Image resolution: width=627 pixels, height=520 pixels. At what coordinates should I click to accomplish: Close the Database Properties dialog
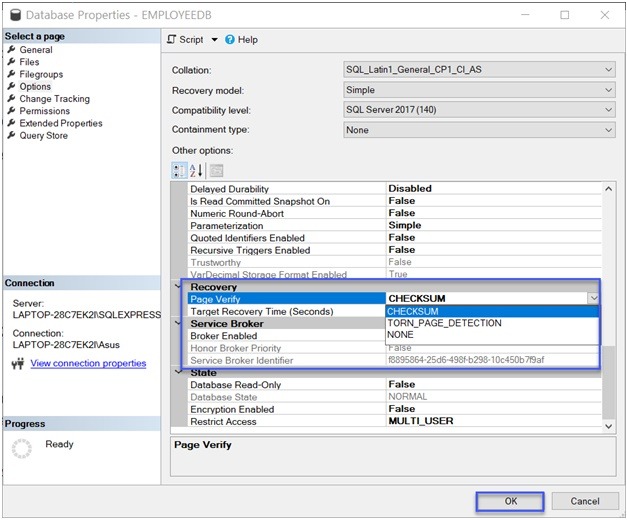tap(605, 15)
